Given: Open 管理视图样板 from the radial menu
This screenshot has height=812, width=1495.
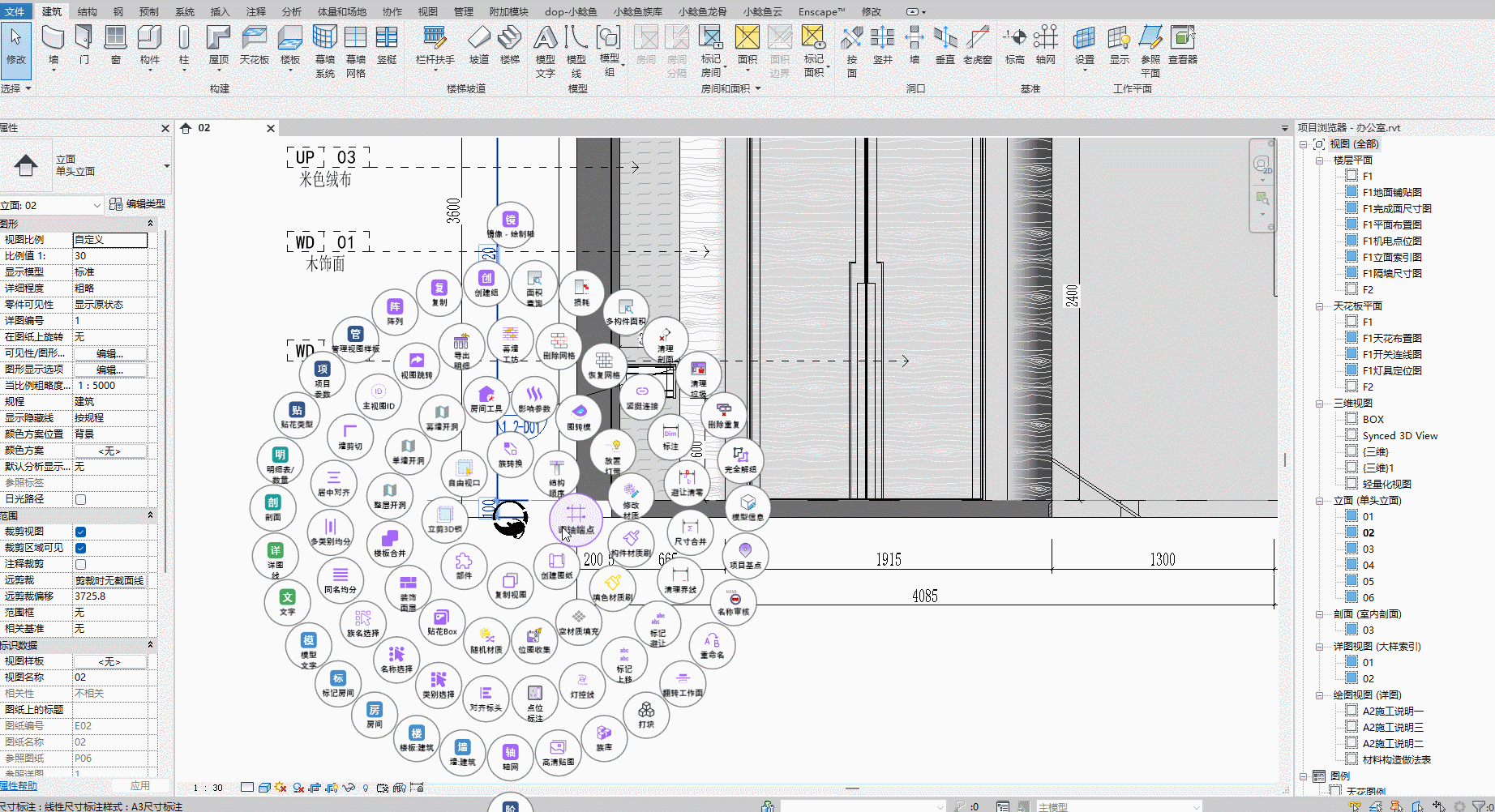Looking at the screenshot, I should click(x=355, y=339).
